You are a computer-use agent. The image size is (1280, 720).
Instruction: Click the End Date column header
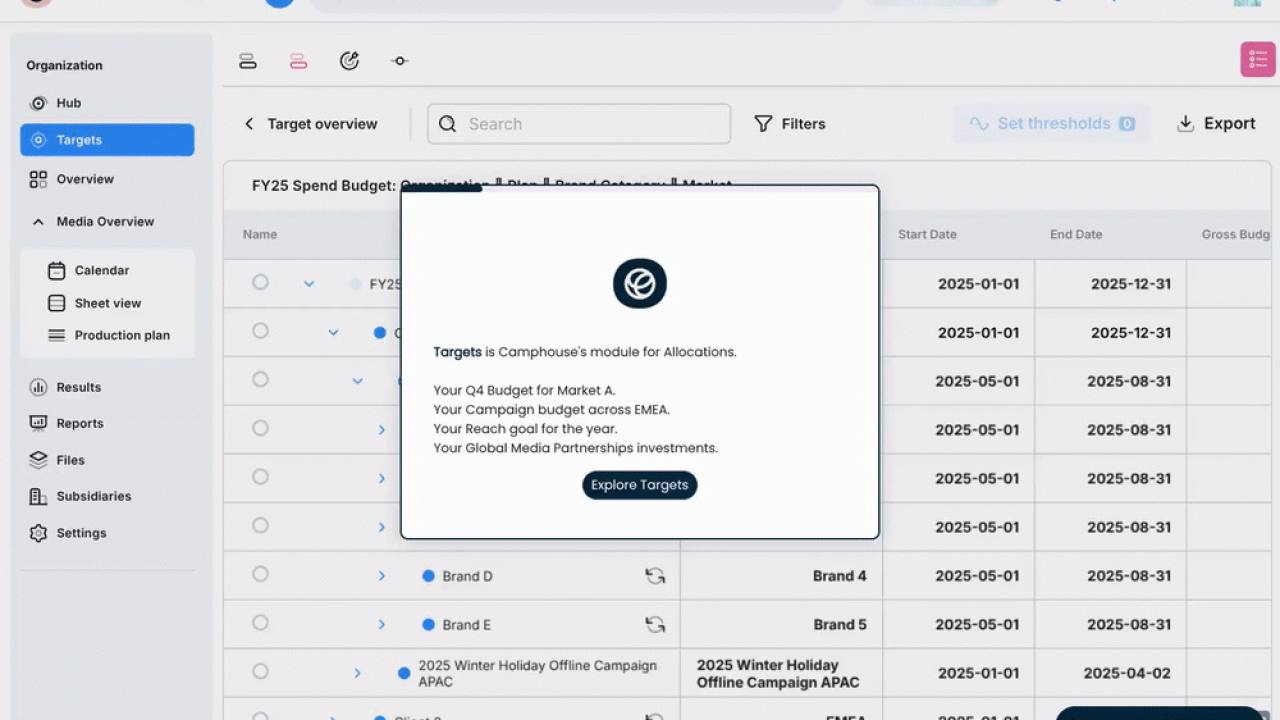(1076, 235)
